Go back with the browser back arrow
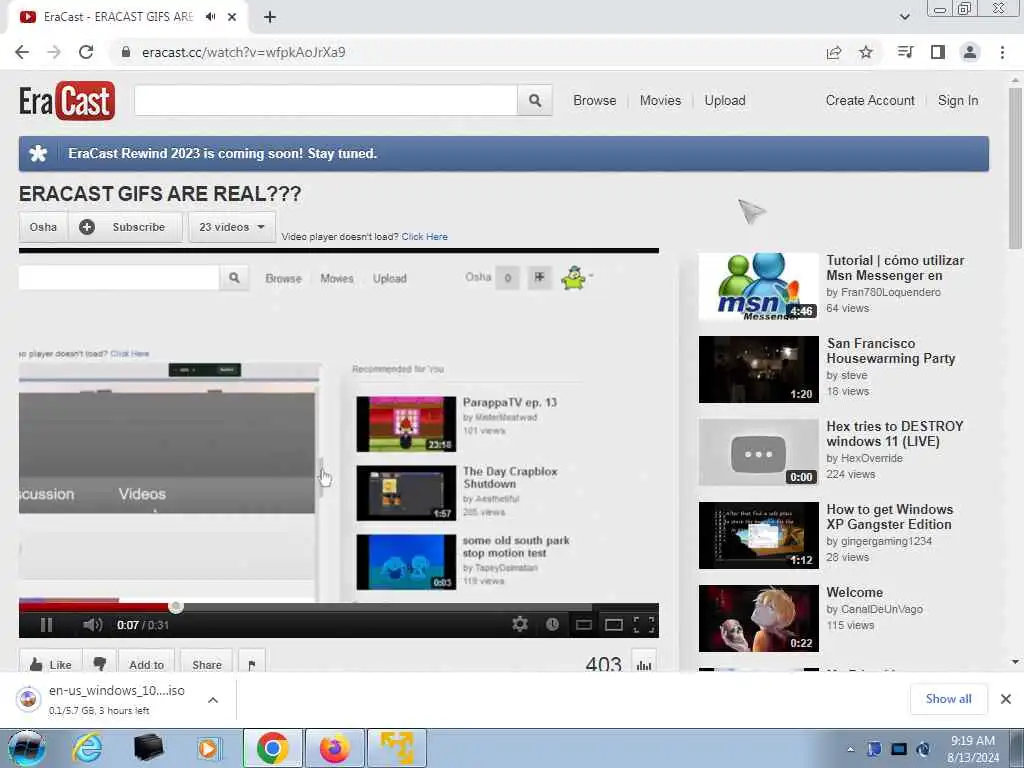 (22, 52)
